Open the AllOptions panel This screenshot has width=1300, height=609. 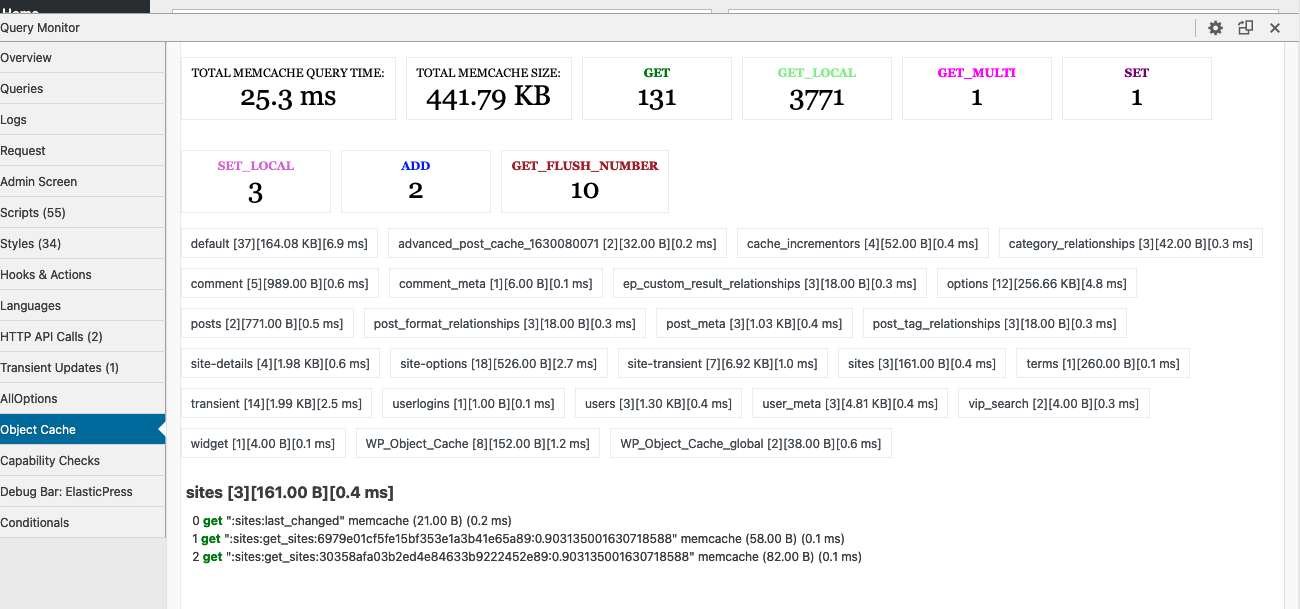(82, 399)
